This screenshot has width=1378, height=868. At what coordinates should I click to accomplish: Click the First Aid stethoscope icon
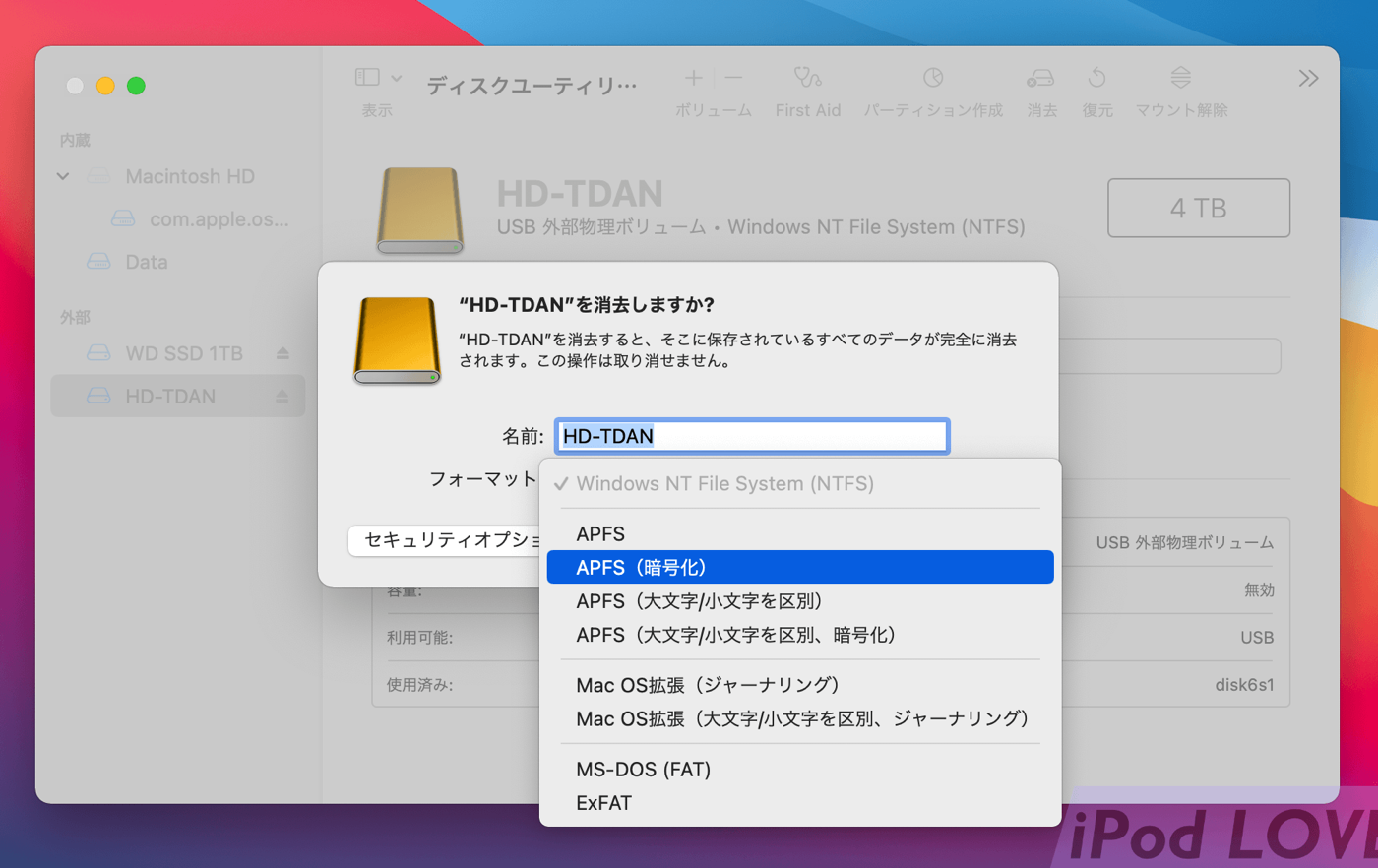[807, 78]
